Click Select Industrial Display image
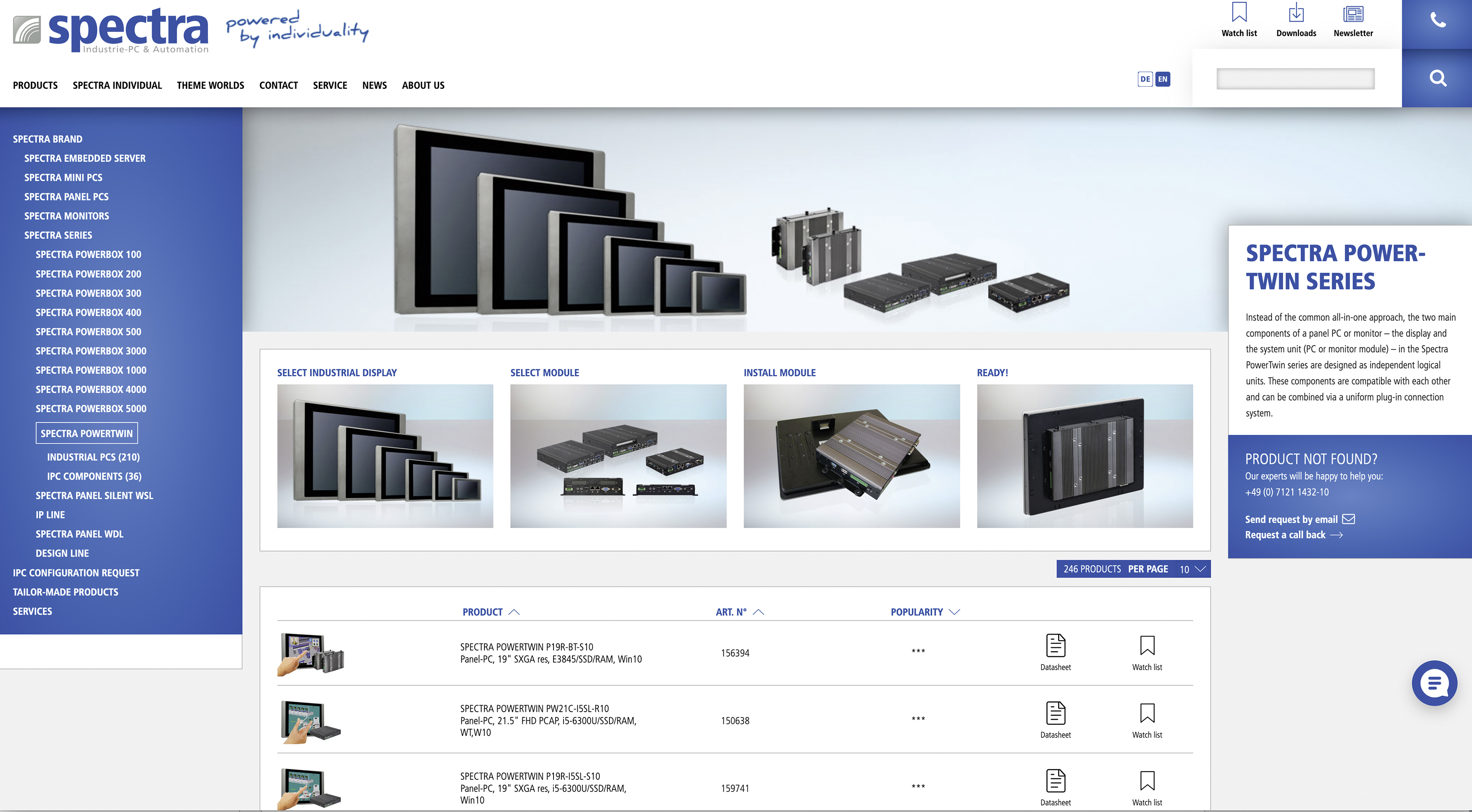The width and height of the screenshot is (1472, 812). coord(385,456)
